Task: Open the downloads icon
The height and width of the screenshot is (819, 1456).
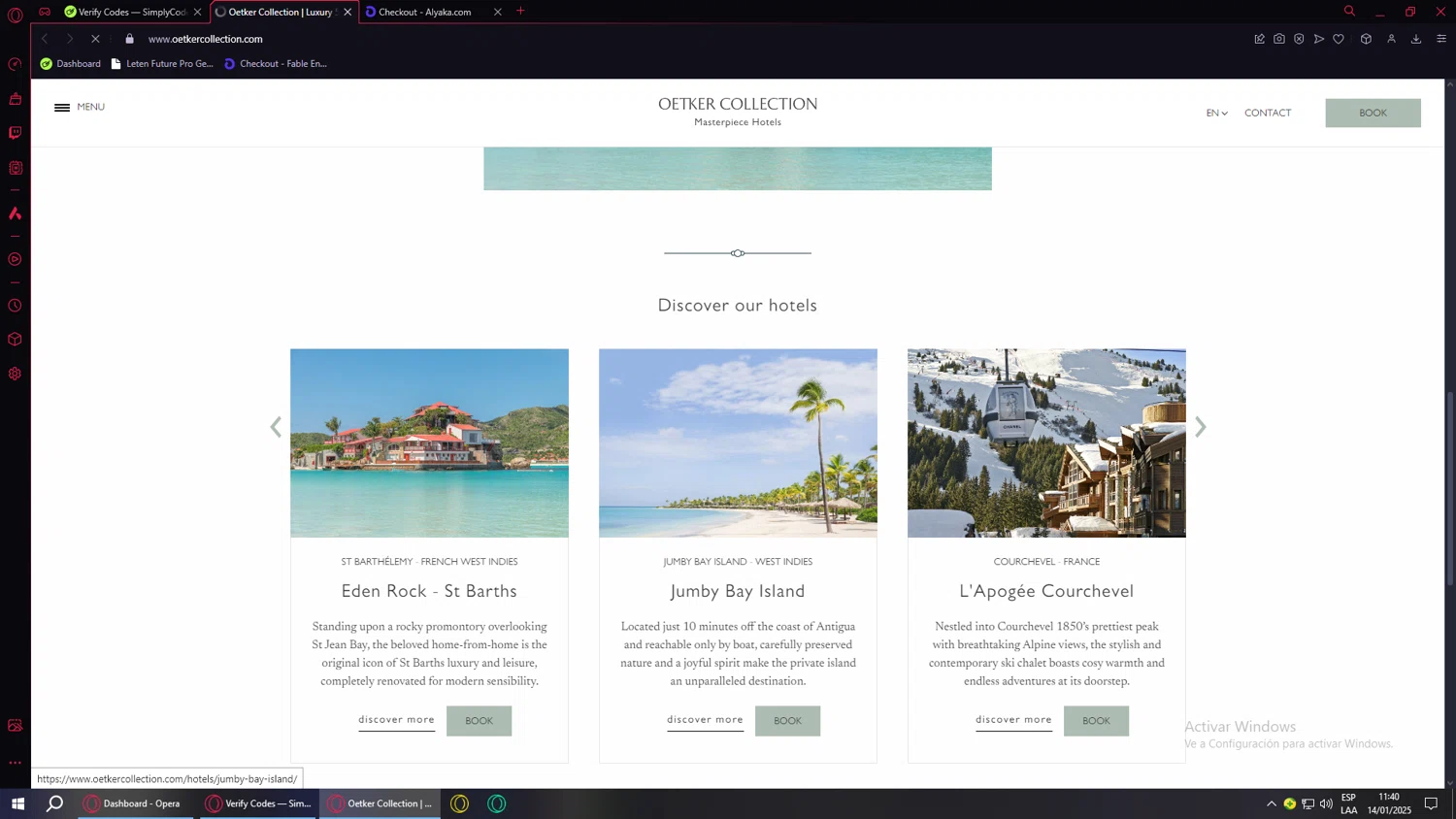Action: coord(1416,39)
